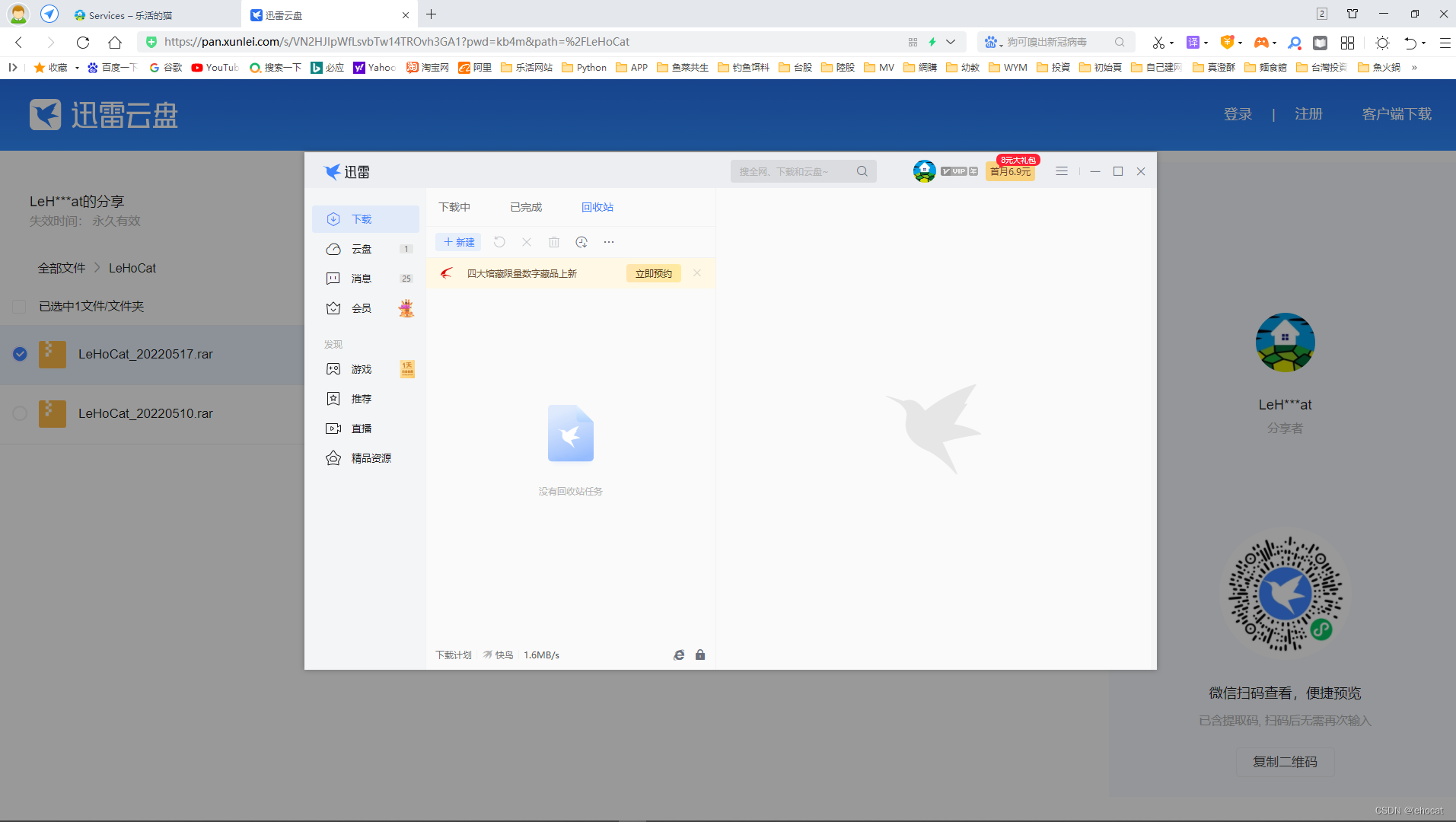This screenshot has width=1456, height=822.
Task: Open a new browser tab with plus button
Action: pos(432,14)
